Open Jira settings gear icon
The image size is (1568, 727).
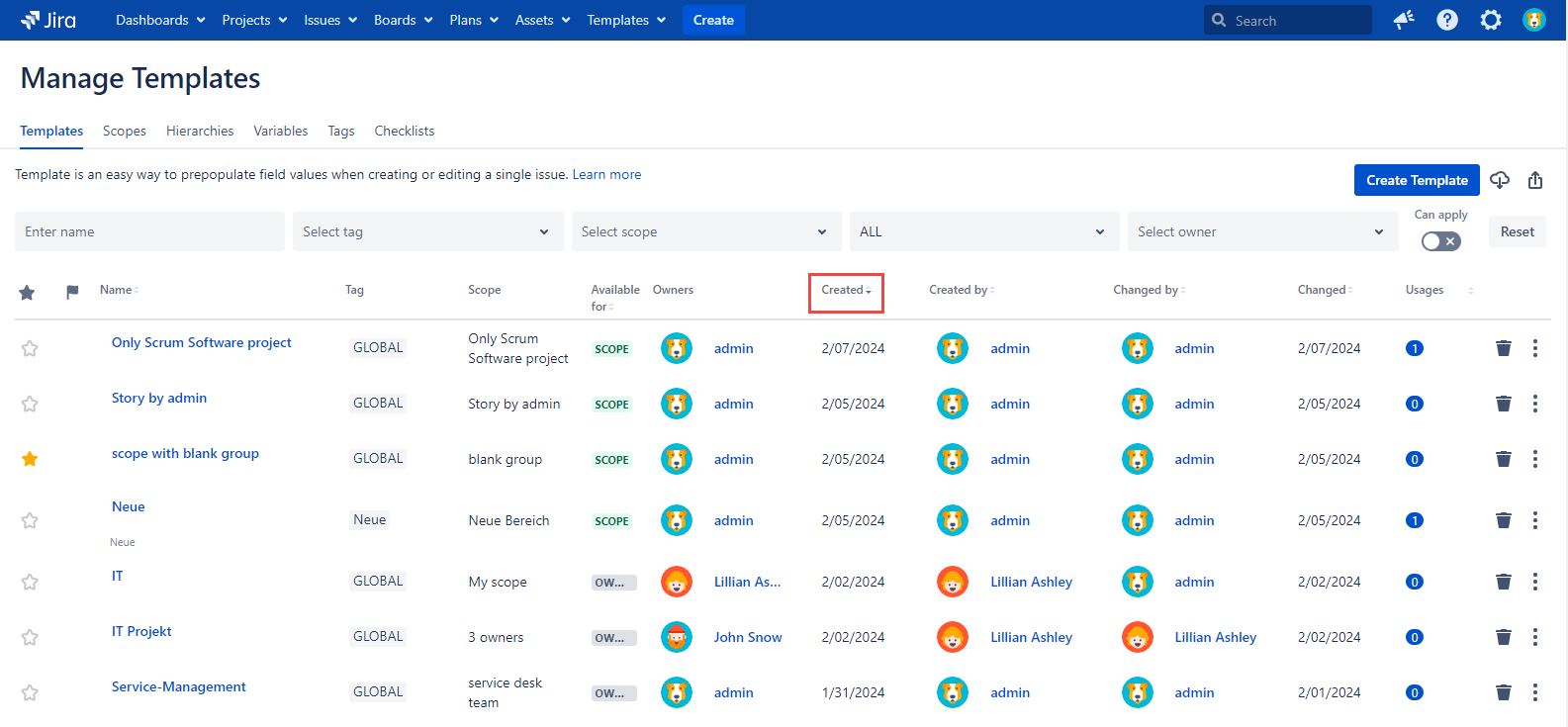tap(1491, 20)
